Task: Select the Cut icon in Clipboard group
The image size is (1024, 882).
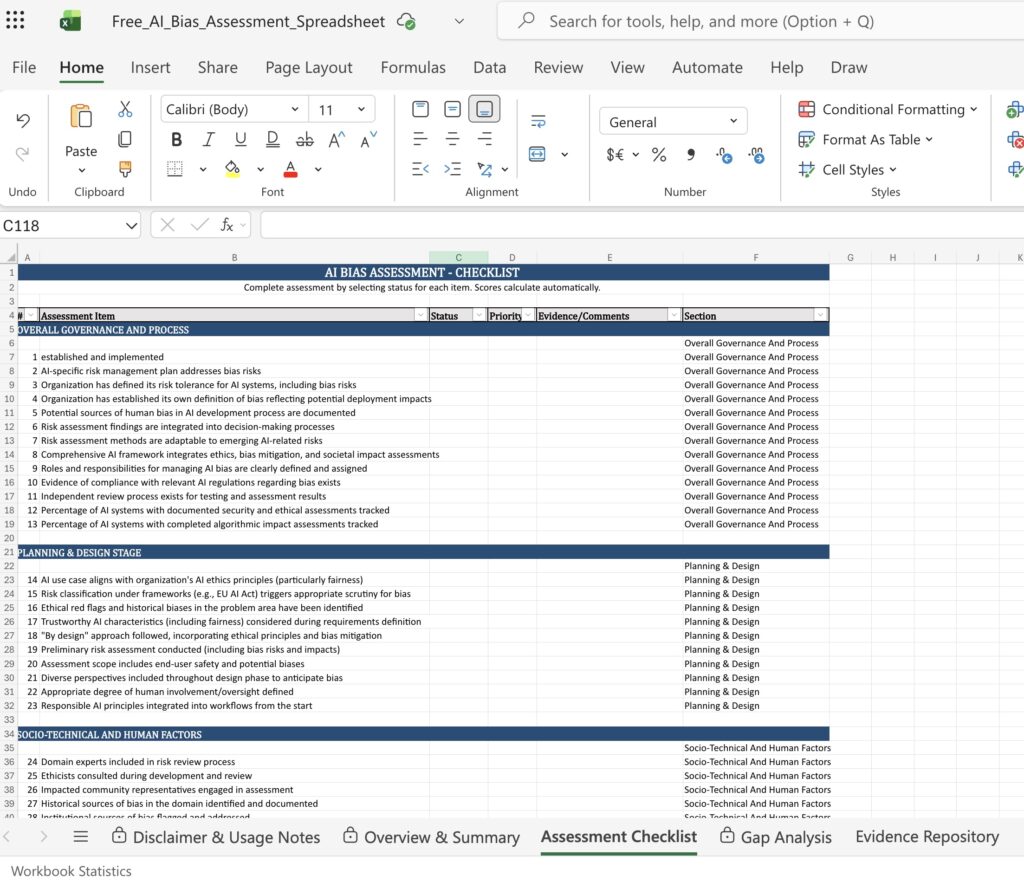Action: (125, 110)
